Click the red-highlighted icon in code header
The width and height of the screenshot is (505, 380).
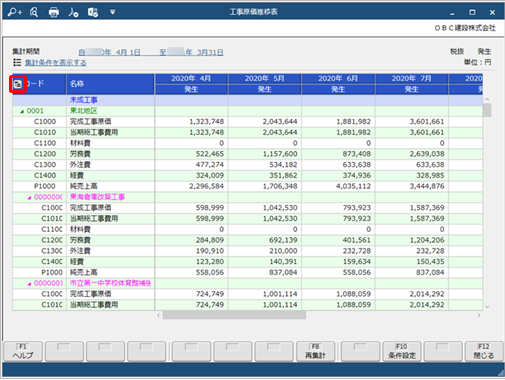(18, 84)
